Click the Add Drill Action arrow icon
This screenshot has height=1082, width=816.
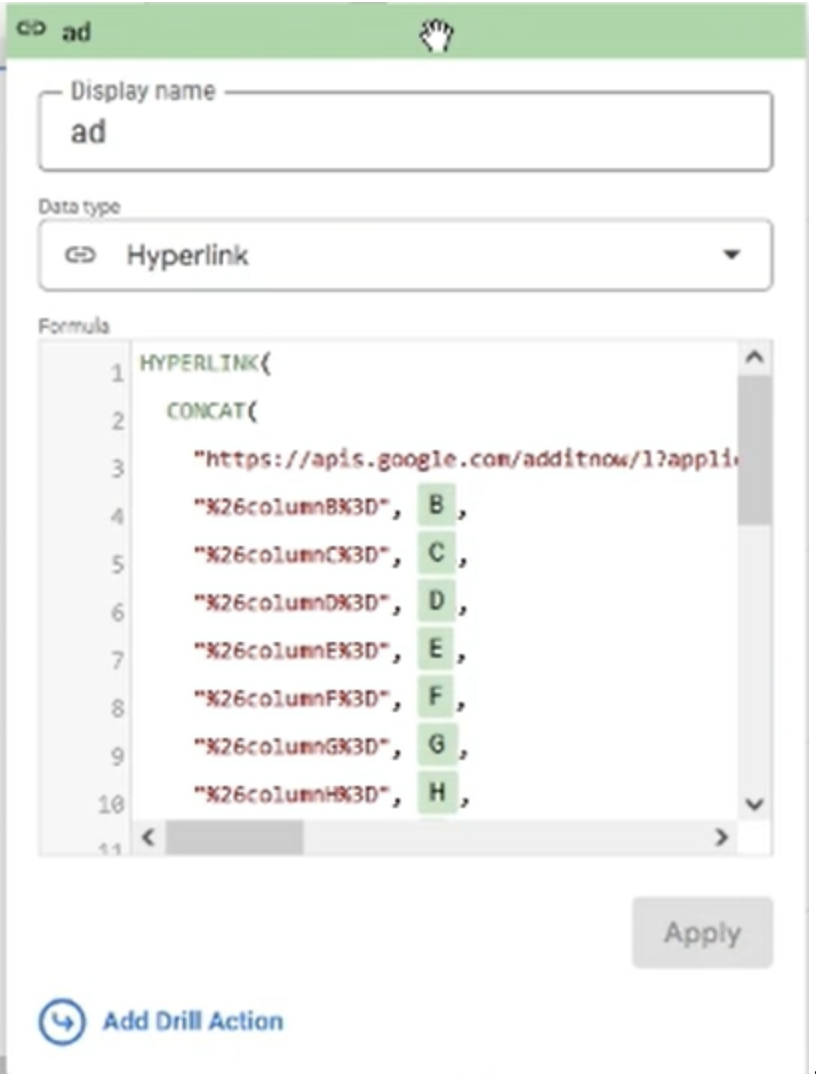pos(59,1021)
